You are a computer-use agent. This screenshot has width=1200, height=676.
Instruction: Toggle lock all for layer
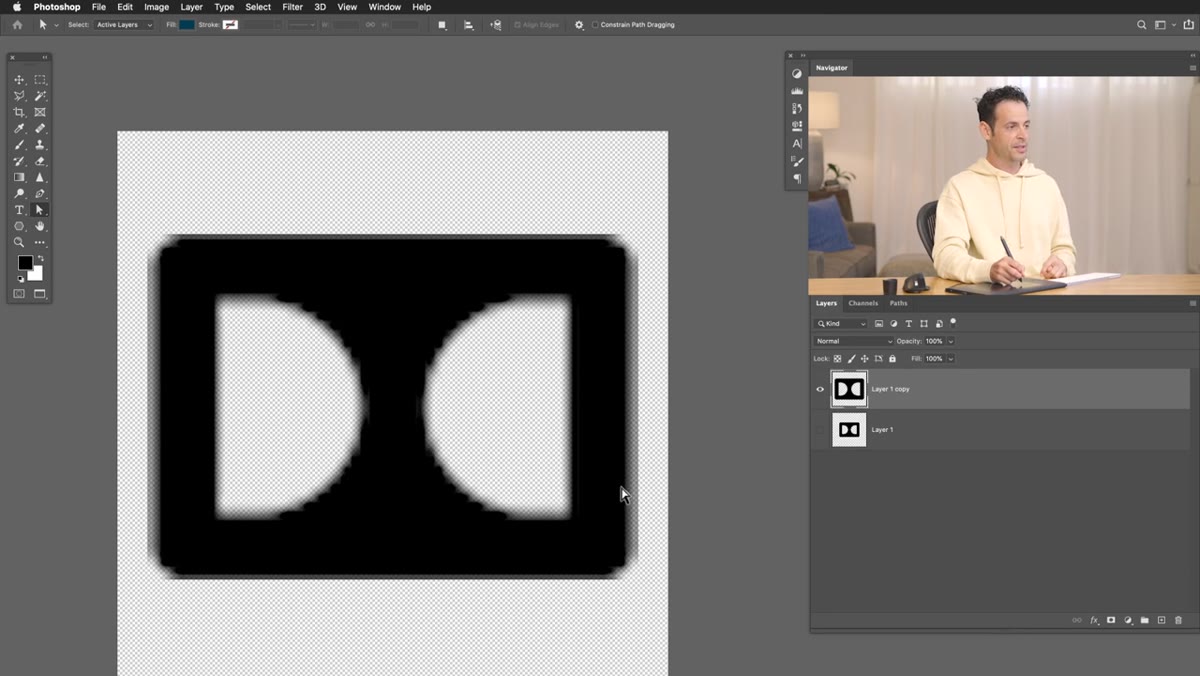[x=892, y=358]
